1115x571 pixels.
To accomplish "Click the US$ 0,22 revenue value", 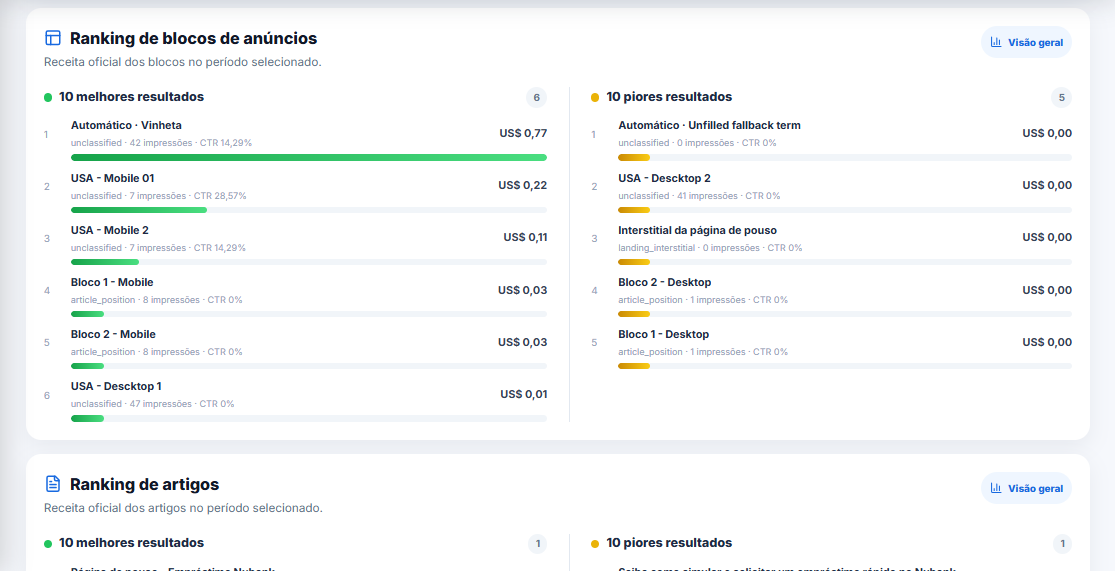I will (x=523, y=186).
